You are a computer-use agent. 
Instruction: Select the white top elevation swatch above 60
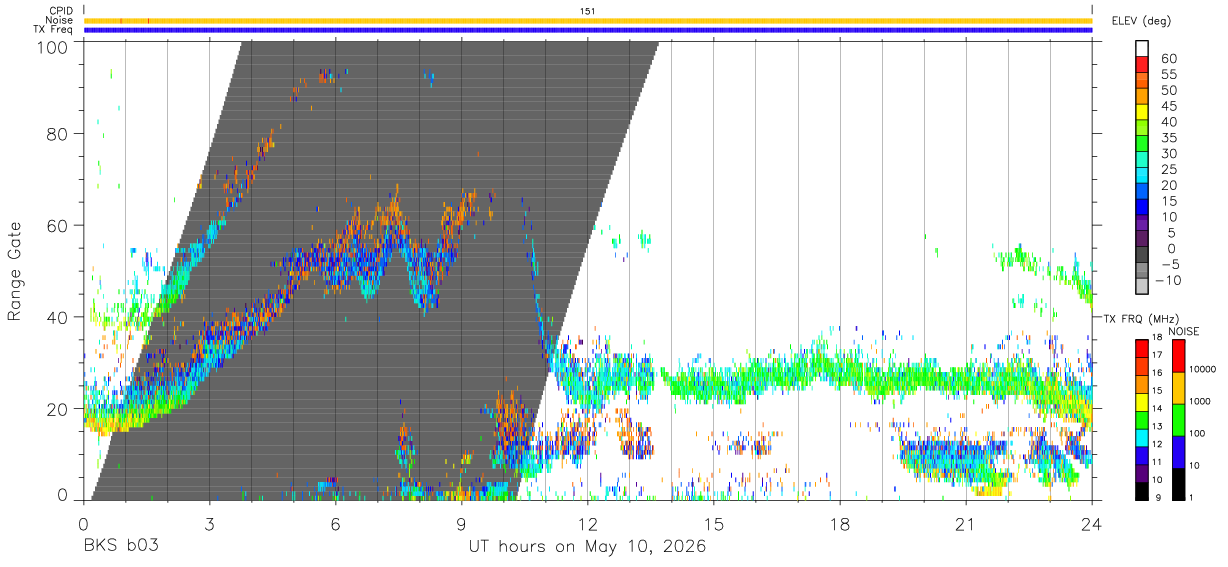(x=1142, y=48)
